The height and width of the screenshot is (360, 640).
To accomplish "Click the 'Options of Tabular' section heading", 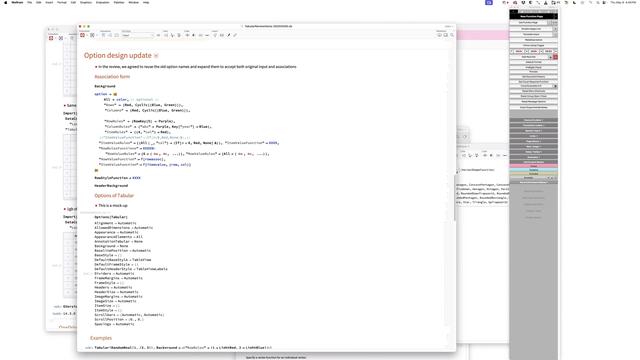I will pyautogui.click(x=114, y=196).
